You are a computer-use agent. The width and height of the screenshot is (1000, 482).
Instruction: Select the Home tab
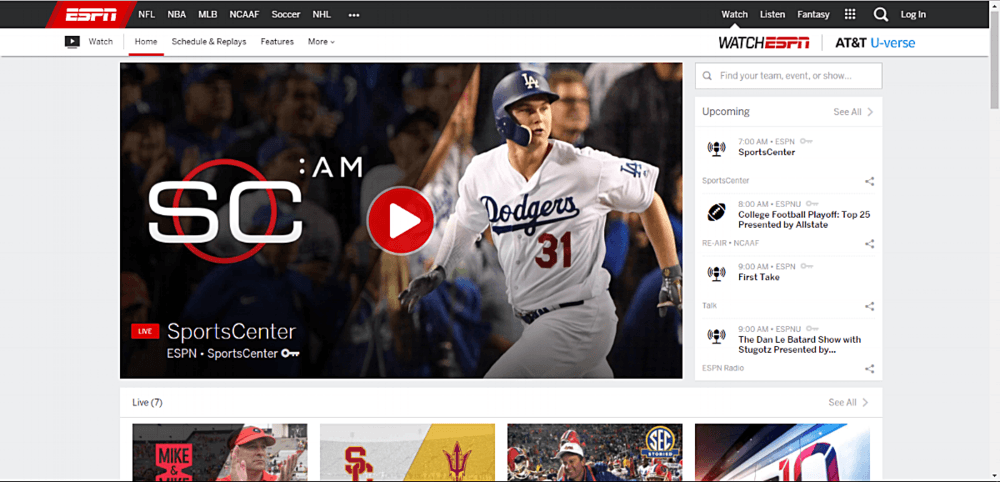click(146, 42)
